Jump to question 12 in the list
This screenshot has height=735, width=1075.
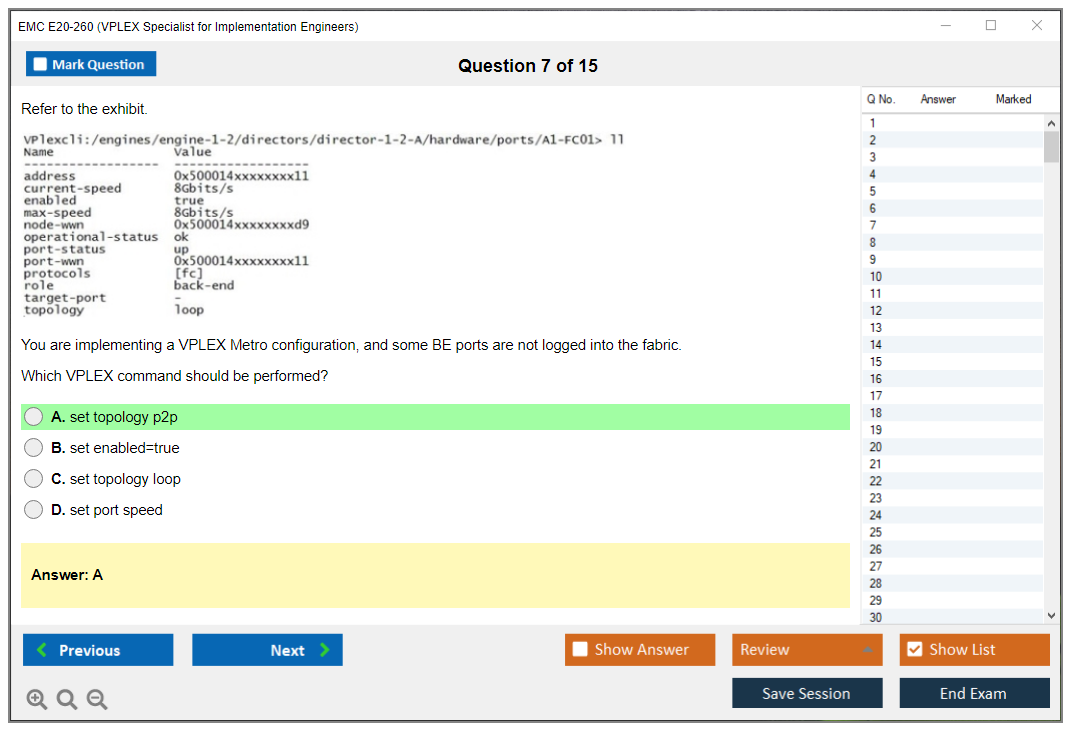coord(876,311)
